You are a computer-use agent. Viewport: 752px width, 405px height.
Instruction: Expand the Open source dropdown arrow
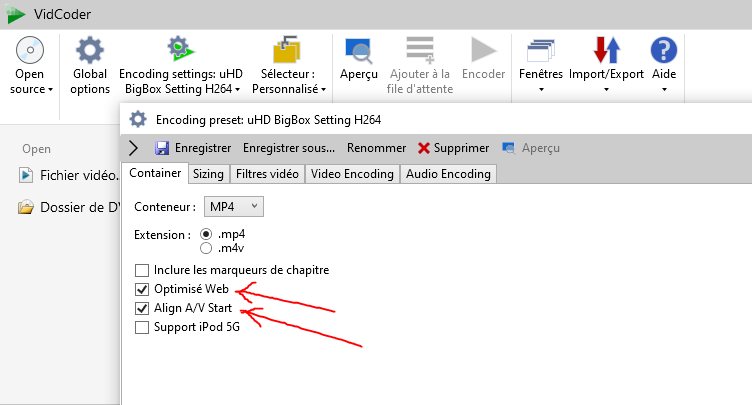coord(50,90)
